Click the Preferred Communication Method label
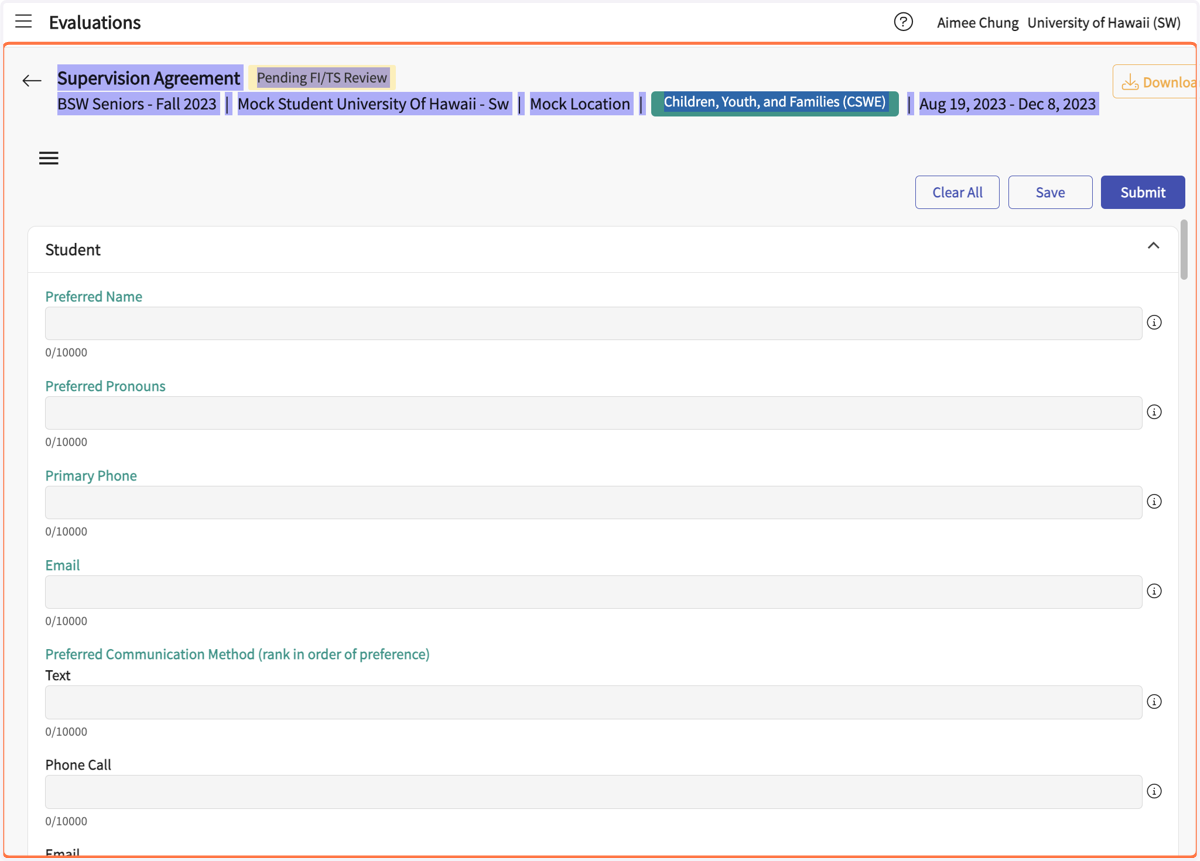 coord(237,654)
